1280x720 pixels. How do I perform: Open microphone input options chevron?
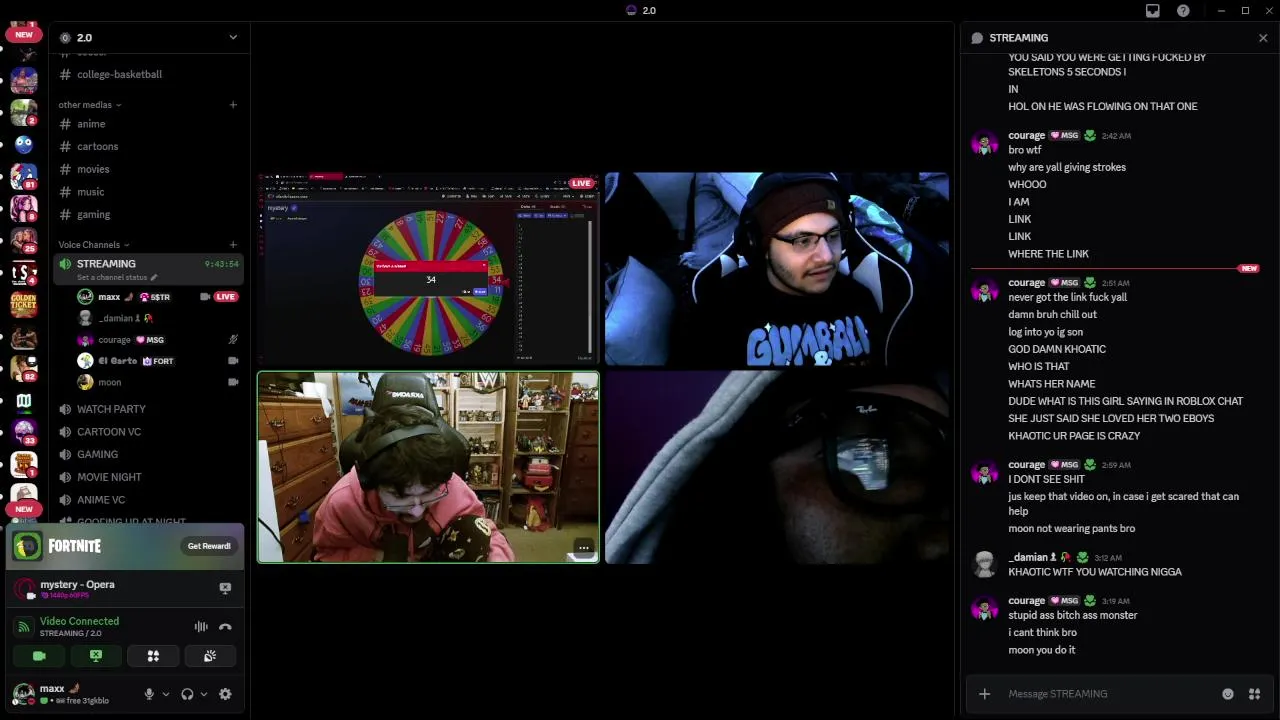pyautogui.click(x=166, y=694)
